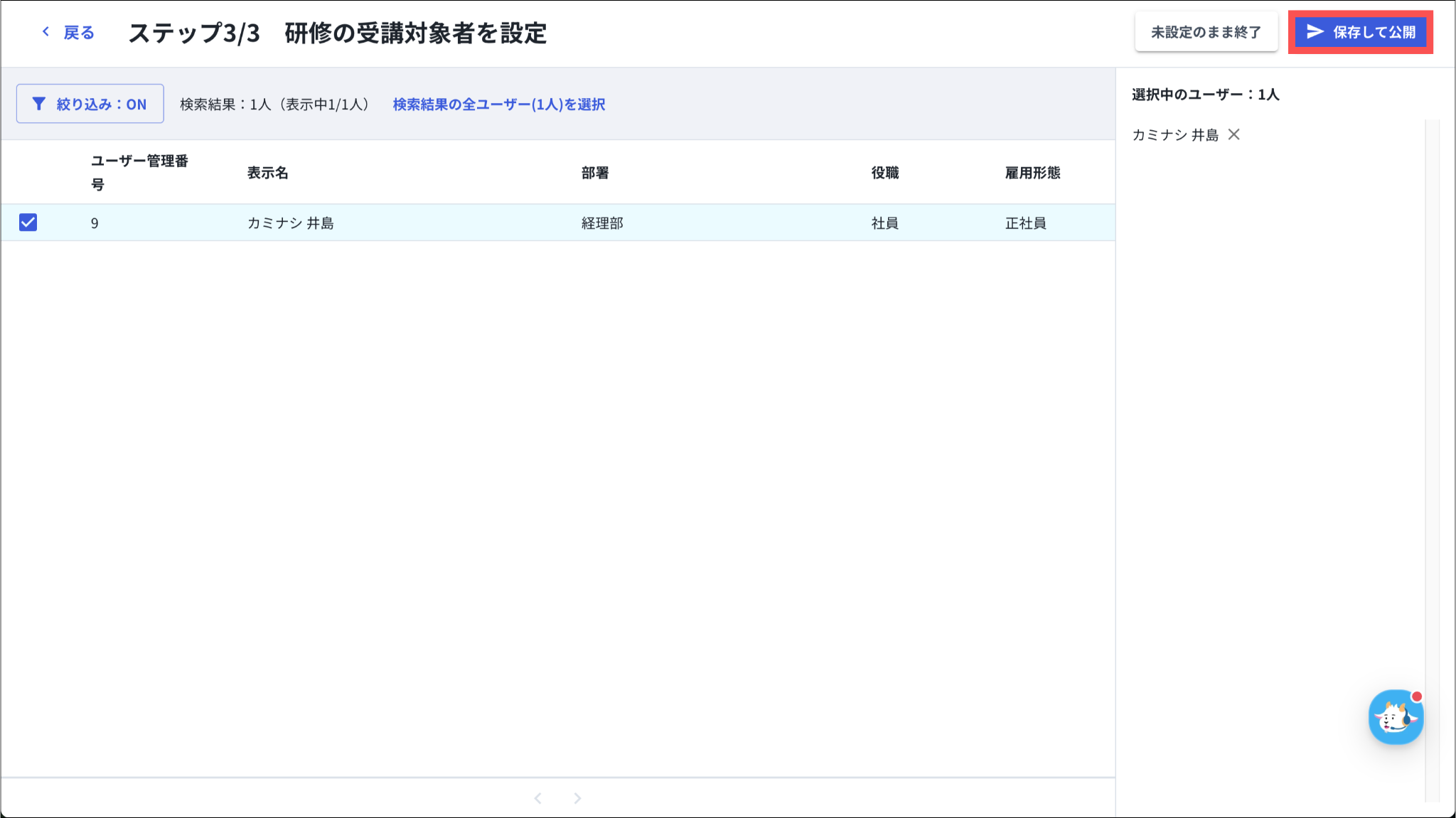
Task: Click the paper plane send icon
Action: pyautogui.click(x=1315, y=32)
